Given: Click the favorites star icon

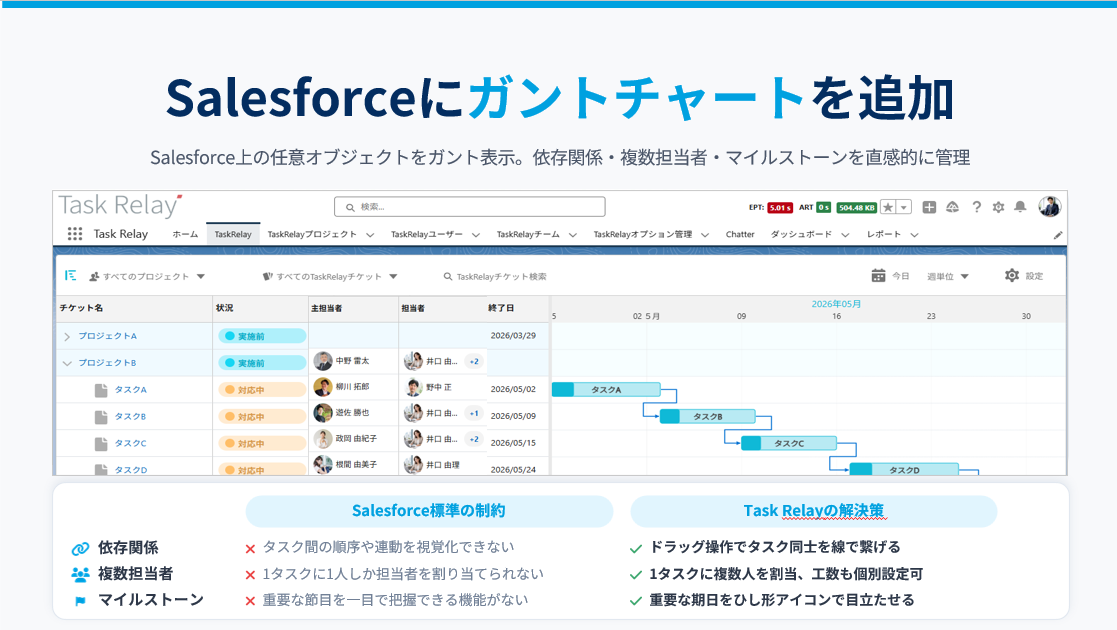Looking at the screenshot, I should coord(888,207).
